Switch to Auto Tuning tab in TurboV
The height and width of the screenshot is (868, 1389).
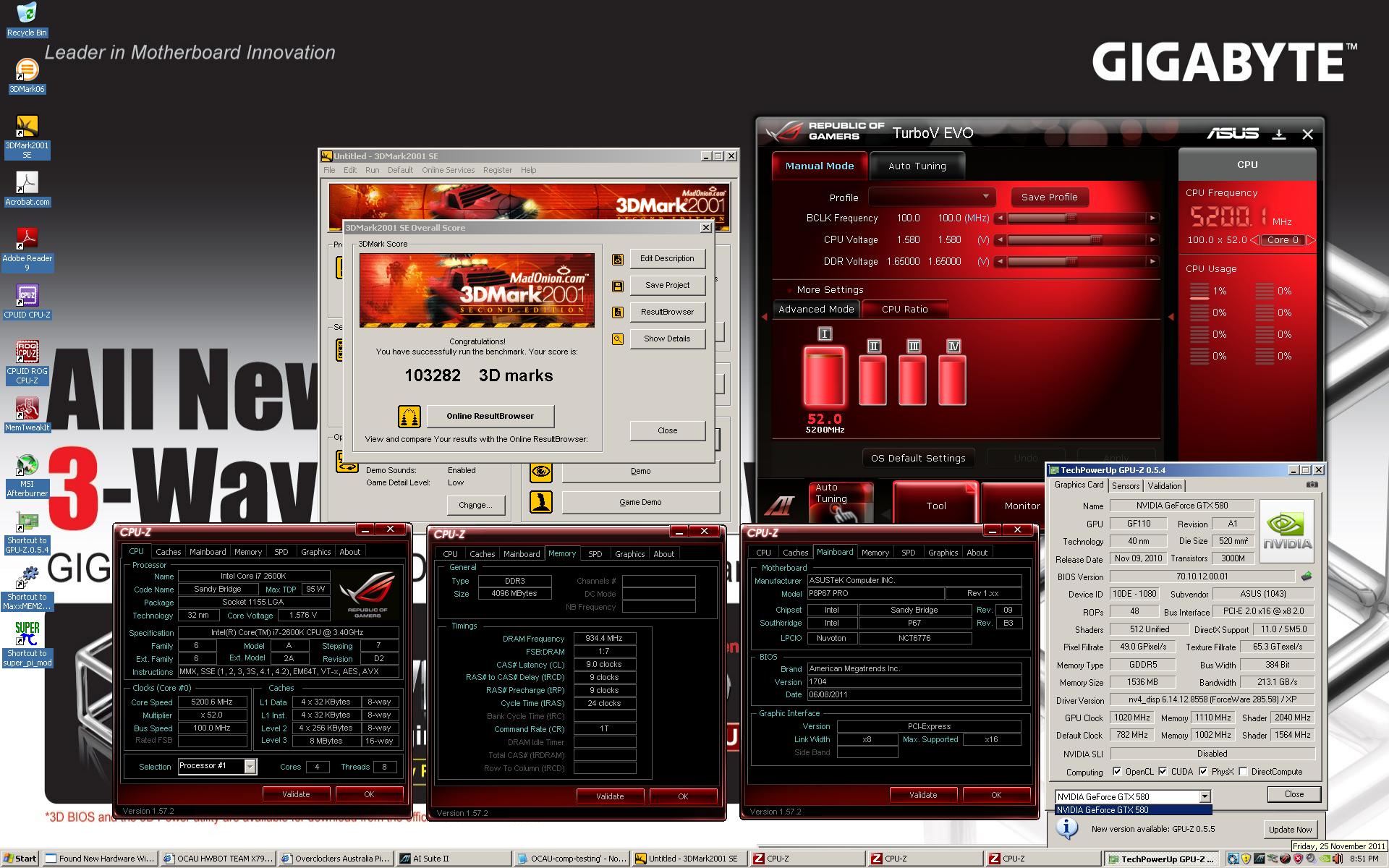click(917, 166)
